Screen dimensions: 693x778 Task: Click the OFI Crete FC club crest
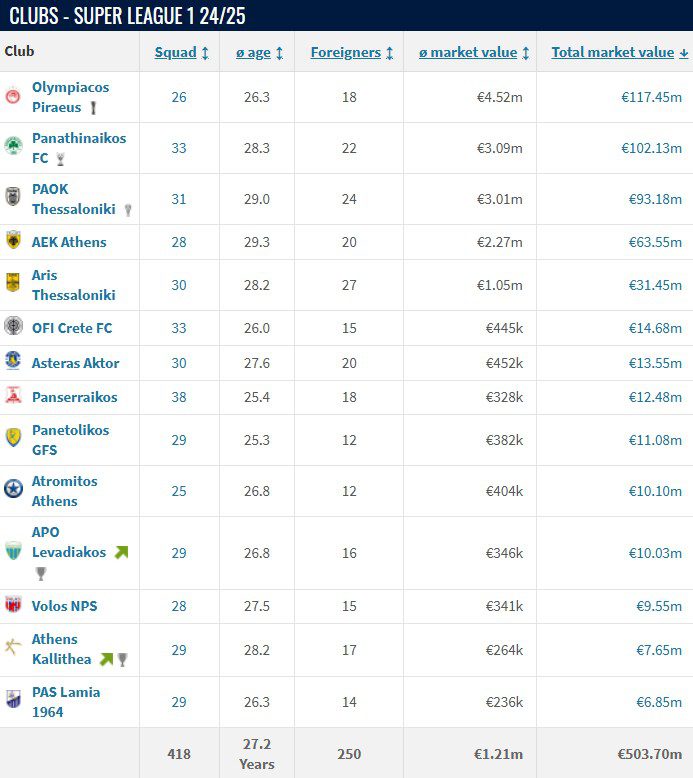13,327
